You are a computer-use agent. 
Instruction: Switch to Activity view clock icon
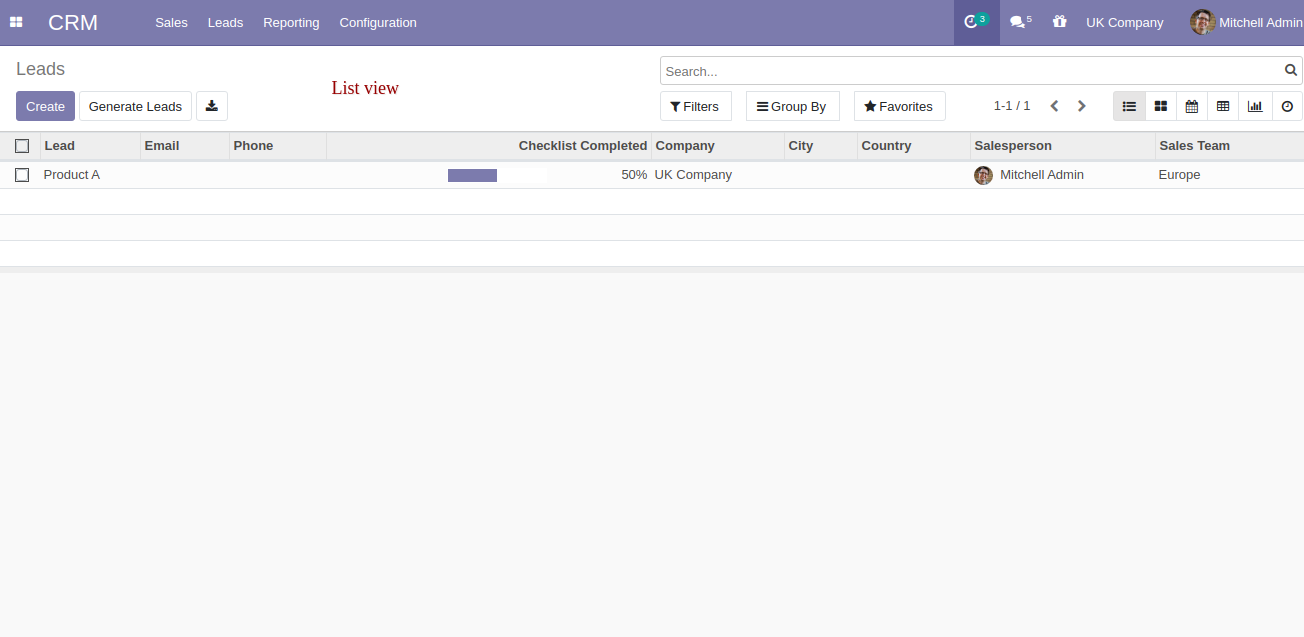[1287, 106]
